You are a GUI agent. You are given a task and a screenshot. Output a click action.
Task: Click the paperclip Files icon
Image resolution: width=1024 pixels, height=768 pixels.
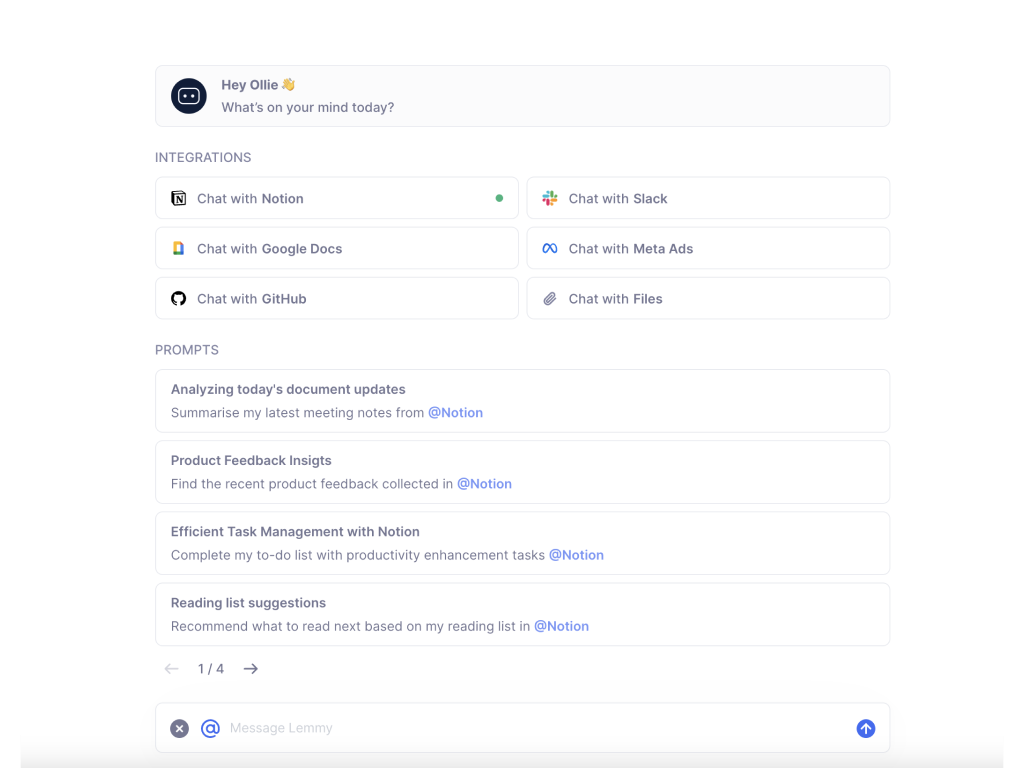pos(550,298)
